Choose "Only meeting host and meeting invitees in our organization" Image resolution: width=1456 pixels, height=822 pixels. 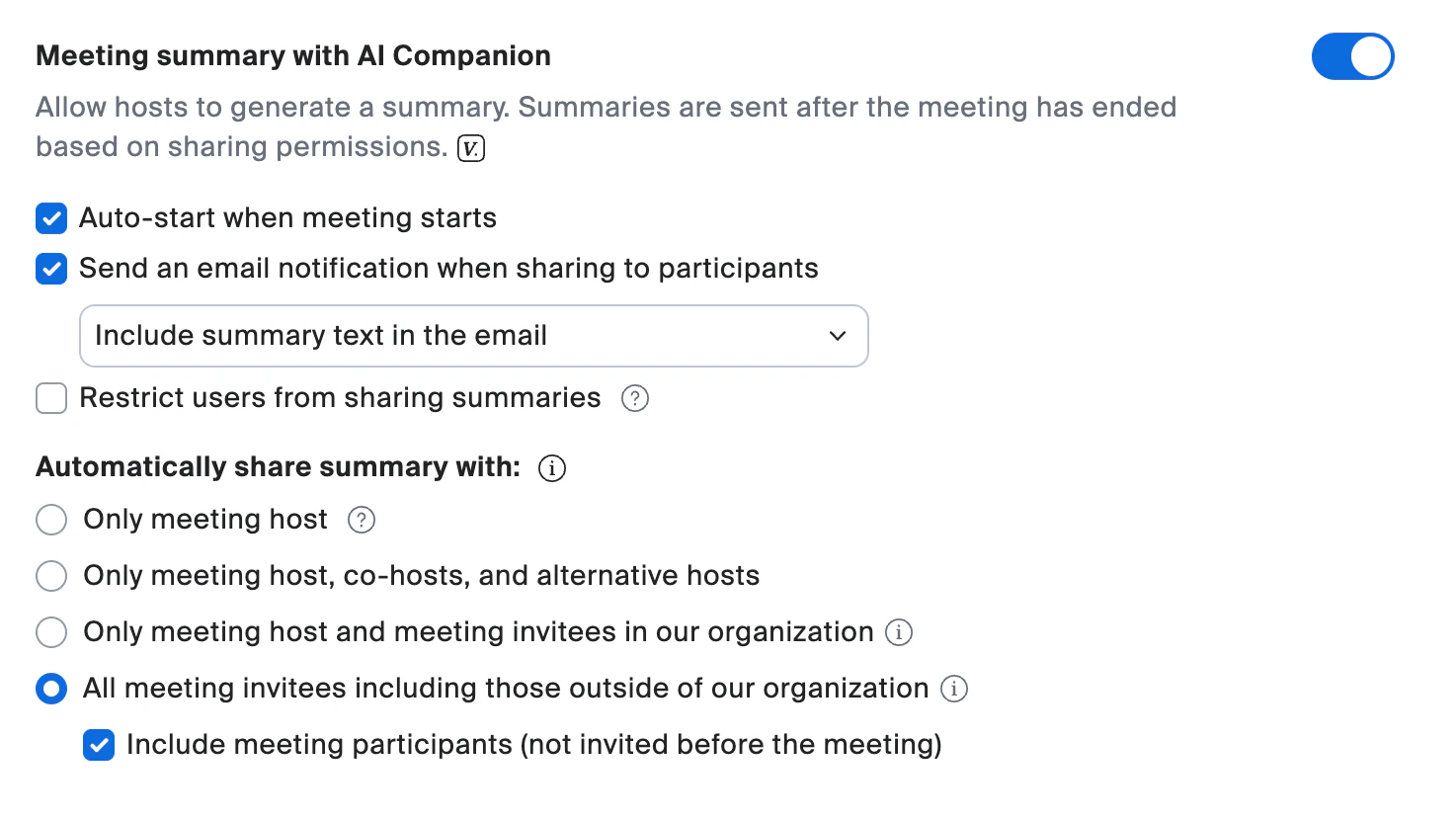[50, 631]
